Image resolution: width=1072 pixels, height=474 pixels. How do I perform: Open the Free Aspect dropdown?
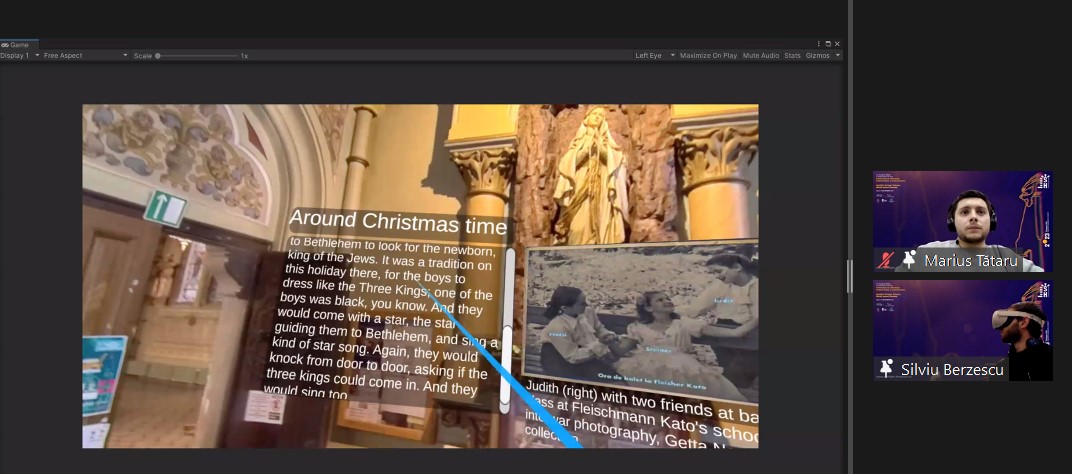pos(85,56)
